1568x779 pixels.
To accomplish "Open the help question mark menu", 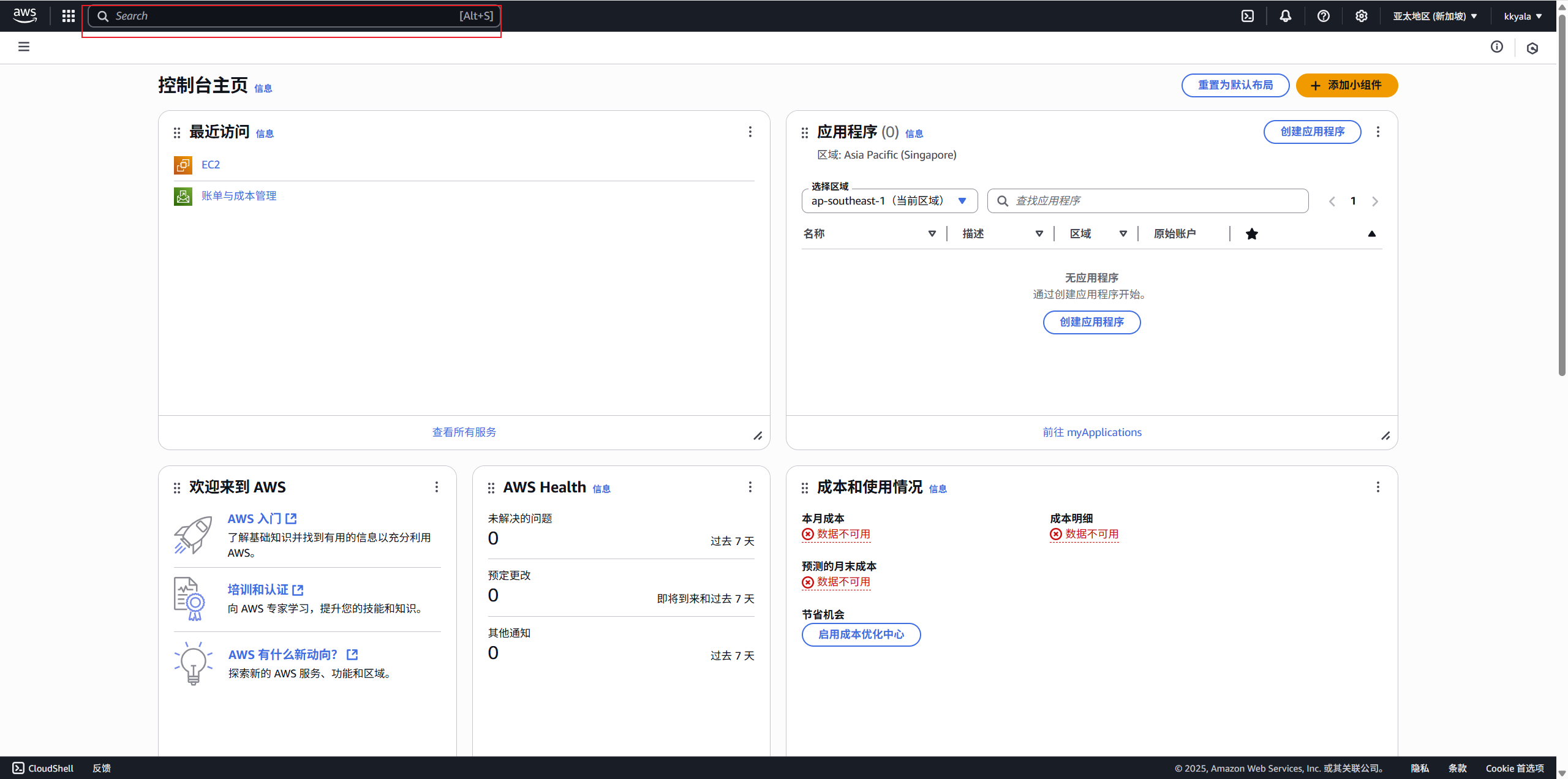I will pyautogui.click(x=1324, y=16).
